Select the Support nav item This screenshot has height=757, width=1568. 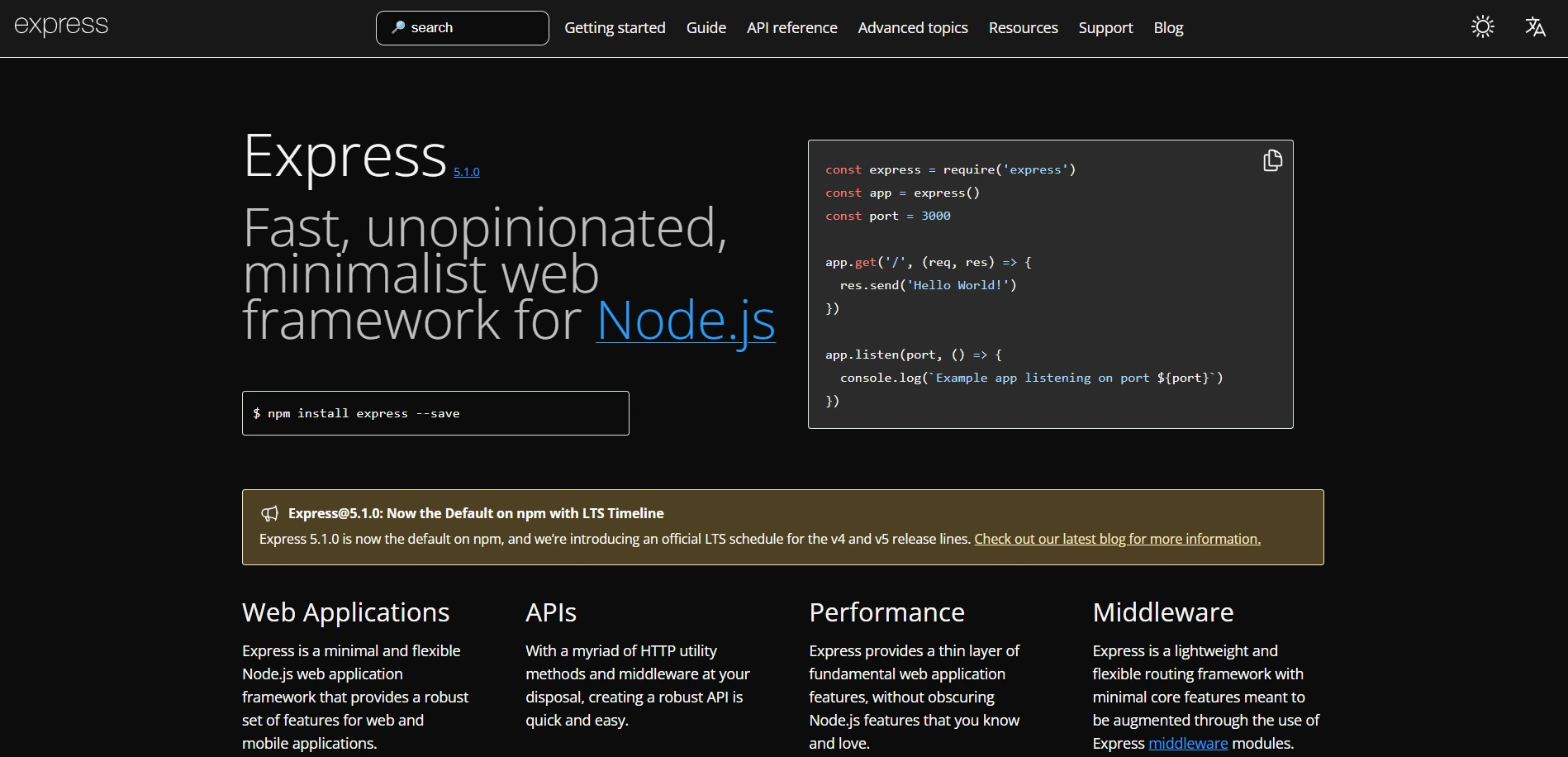[x=1105, y=27]
